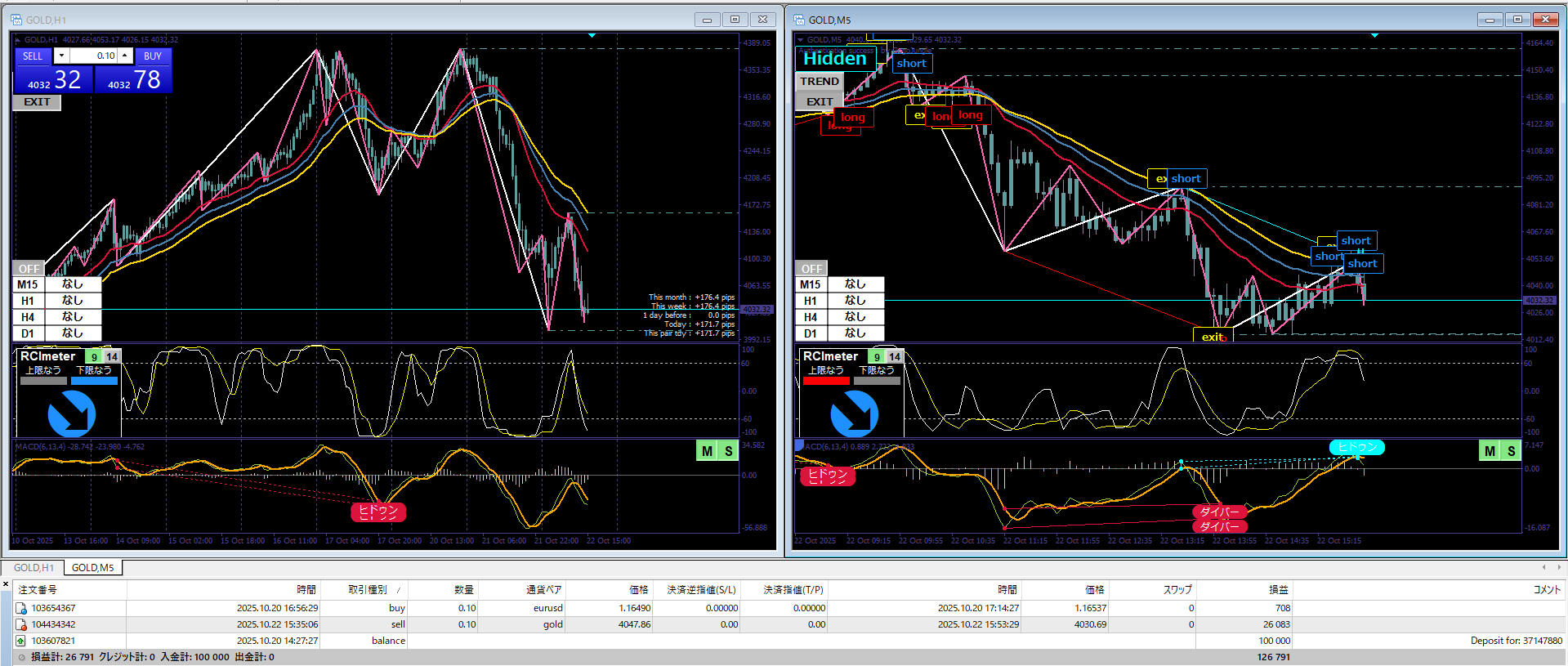Select the sell order icon for 104434342
The height and width of the screenshot is (666, 1568).
(21, 625)
